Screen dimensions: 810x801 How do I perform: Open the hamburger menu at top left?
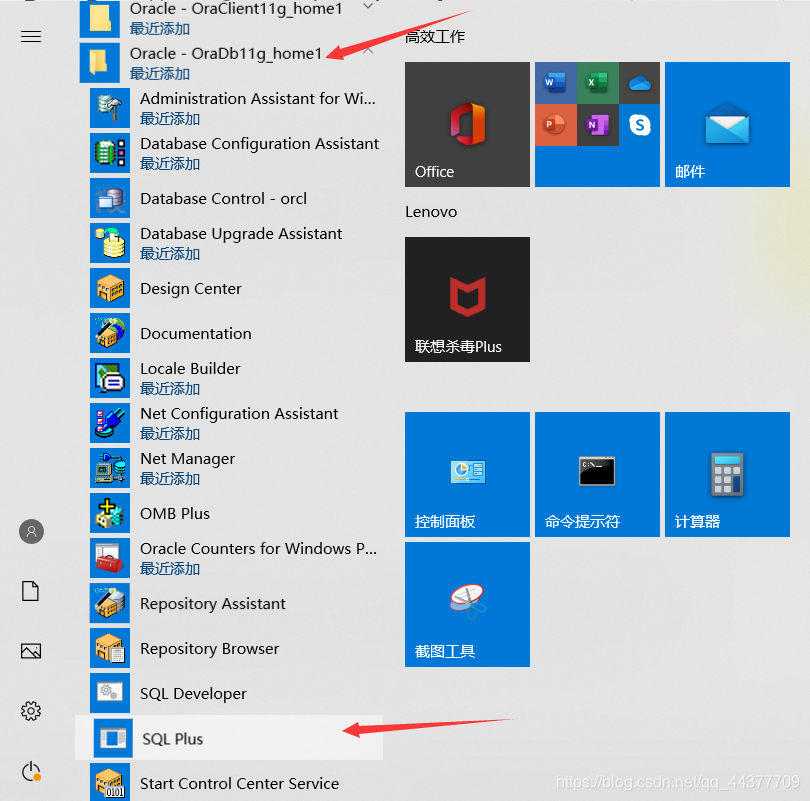coord(31,37)
